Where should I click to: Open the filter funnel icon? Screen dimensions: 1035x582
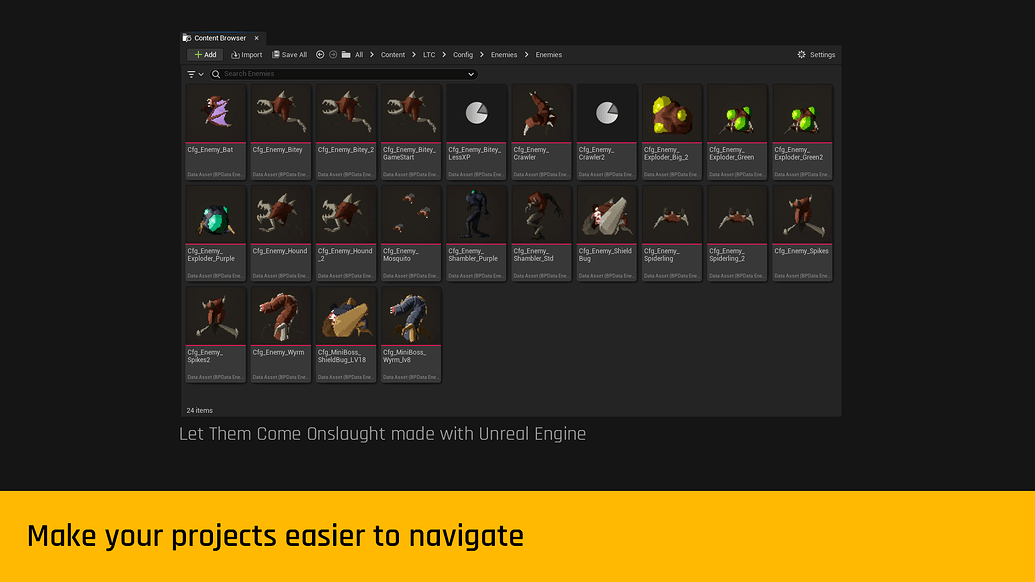pos(191,72)
